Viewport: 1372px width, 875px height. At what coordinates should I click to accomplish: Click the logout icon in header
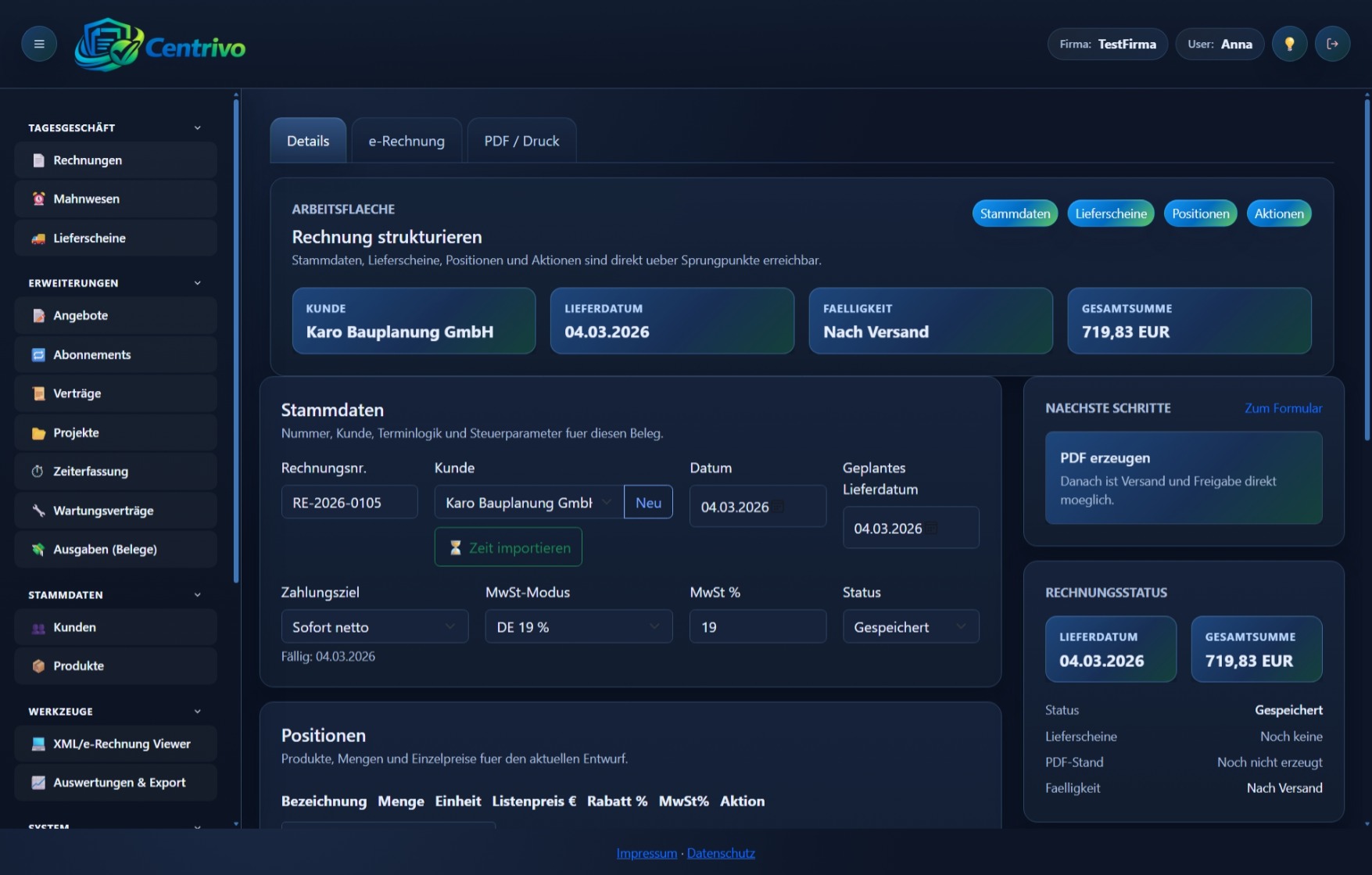pos(1332,44)
